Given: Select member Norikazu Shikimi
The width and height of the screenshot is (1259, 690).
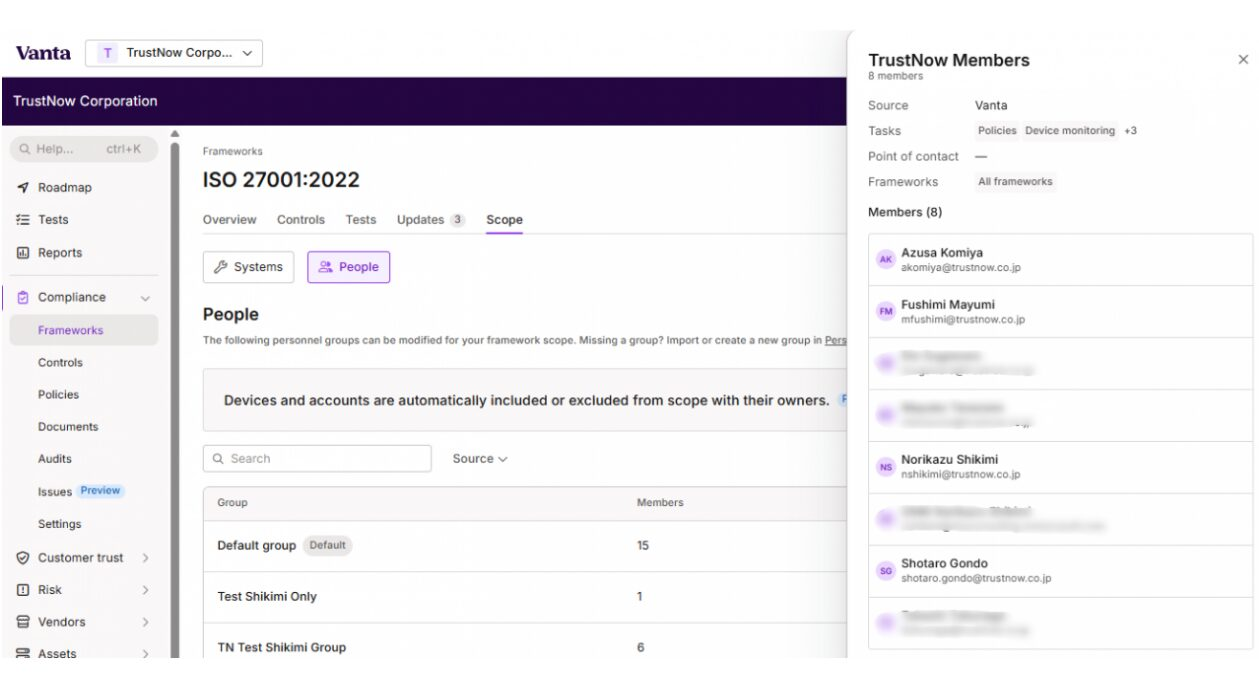Looking at the screenshot, I should click(x=1060, y=467).
